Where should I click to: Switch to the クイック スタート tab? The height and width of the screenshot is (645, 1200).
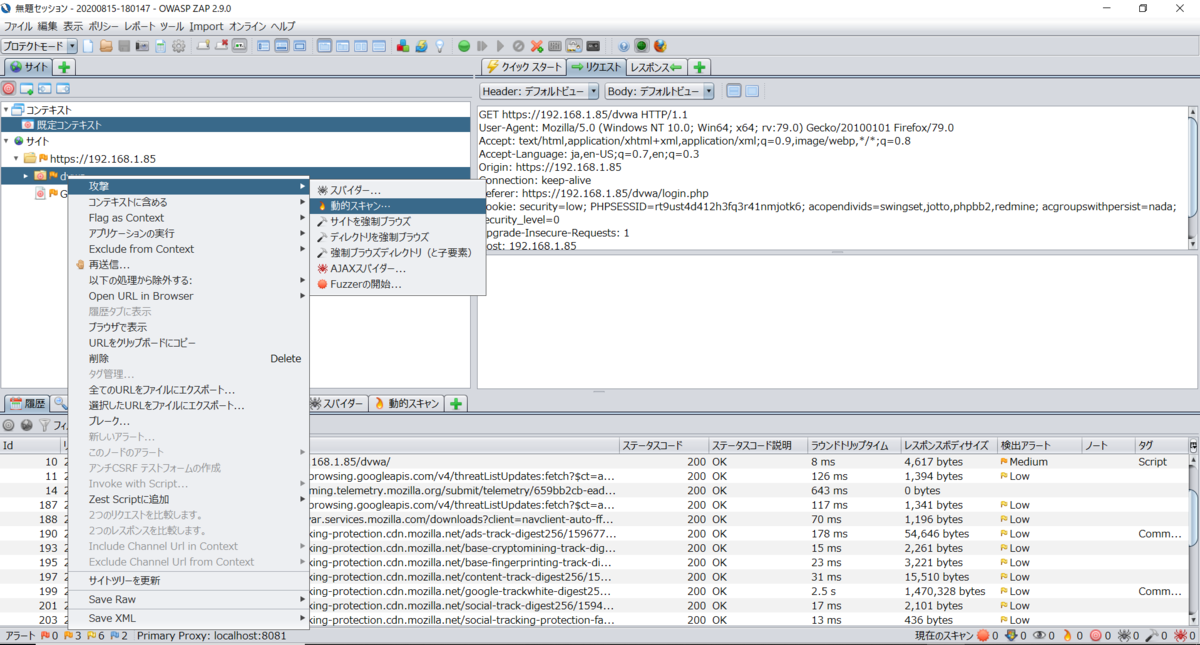524,67
